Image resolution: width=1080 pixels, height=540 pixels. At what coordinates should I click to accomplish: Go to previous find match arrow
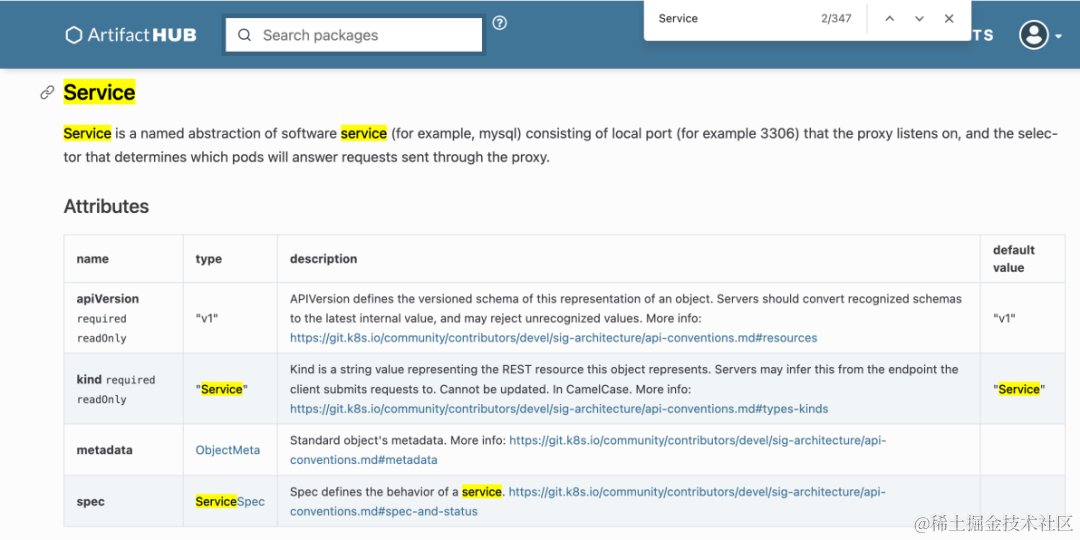[889, 19]
